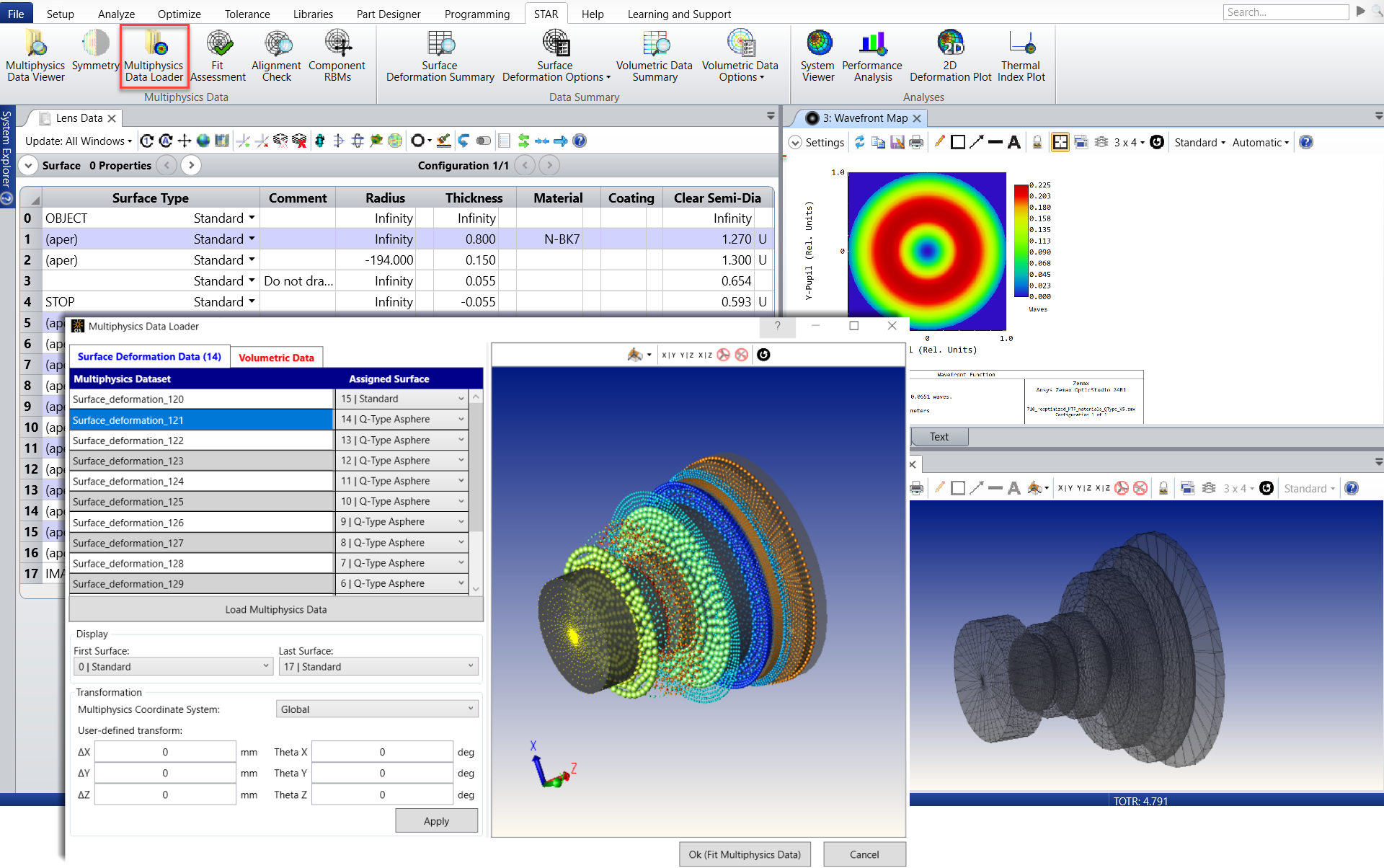
Task: Open the Multiphysics Data Viewer
Action: [35, 56]
